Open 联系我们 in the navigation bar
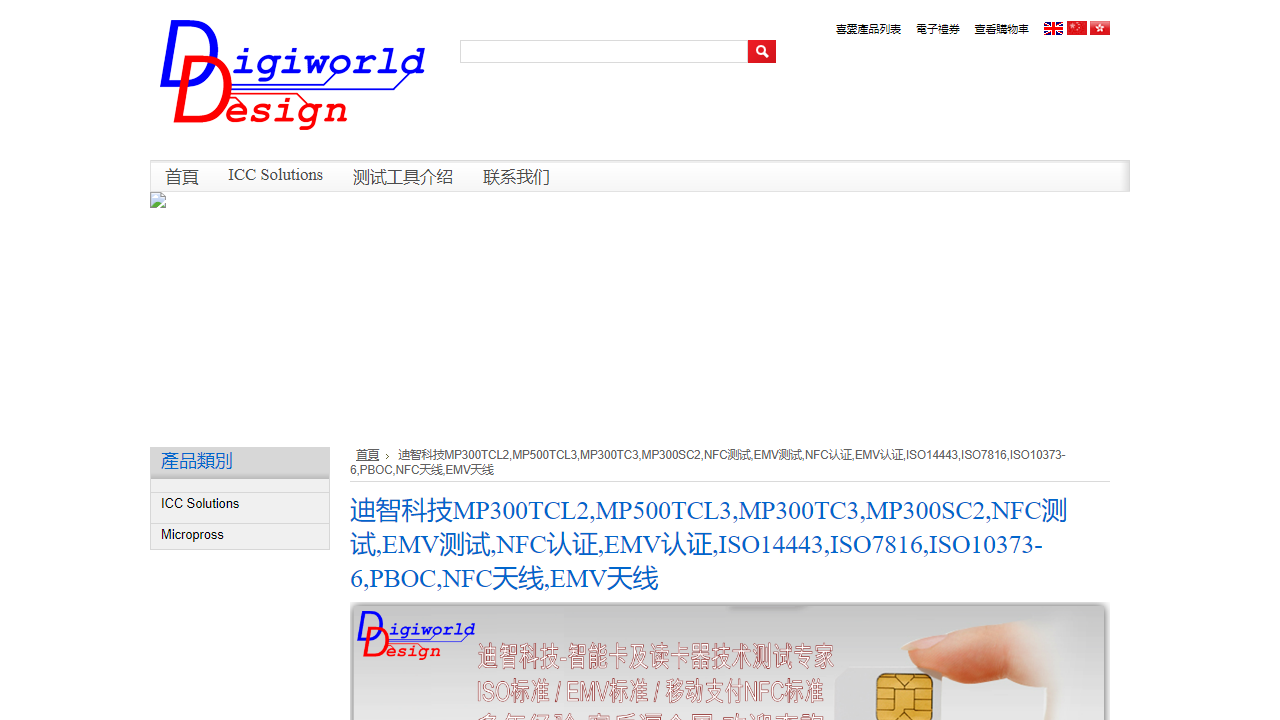 [x=516, y=177]
